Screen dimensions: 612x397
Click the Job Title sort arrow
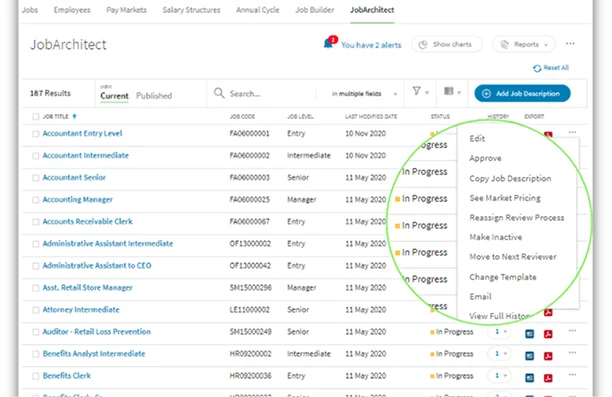(74, 116)
